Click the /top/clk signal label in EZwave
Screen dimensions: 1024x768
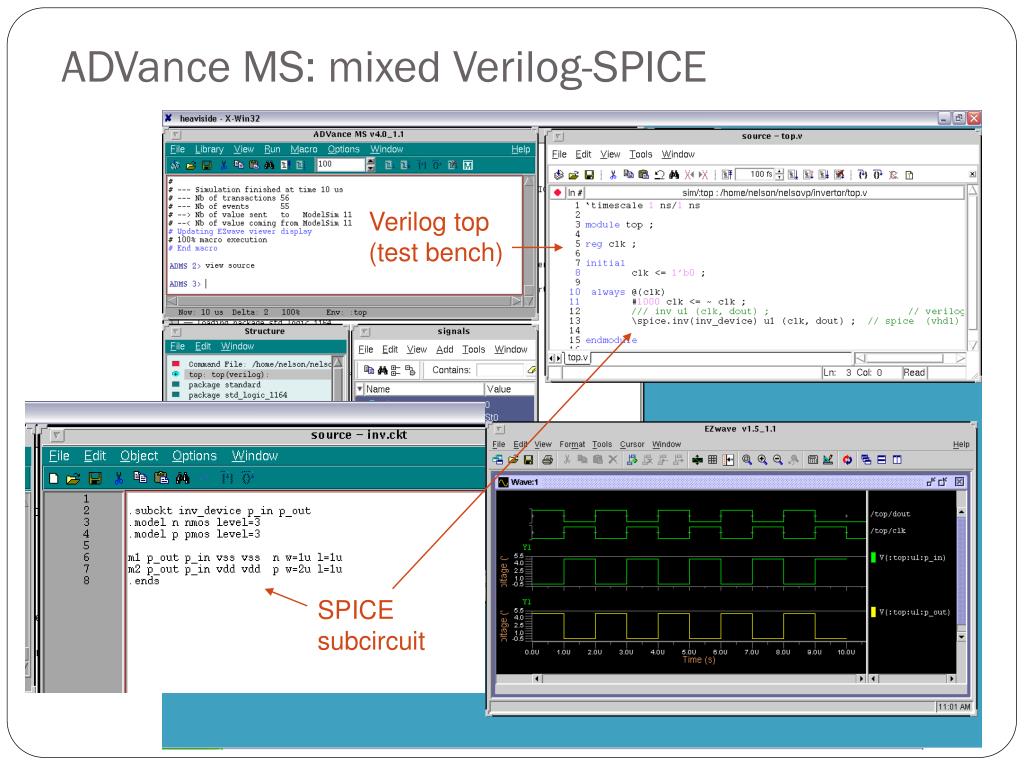(x=888, y=530)
